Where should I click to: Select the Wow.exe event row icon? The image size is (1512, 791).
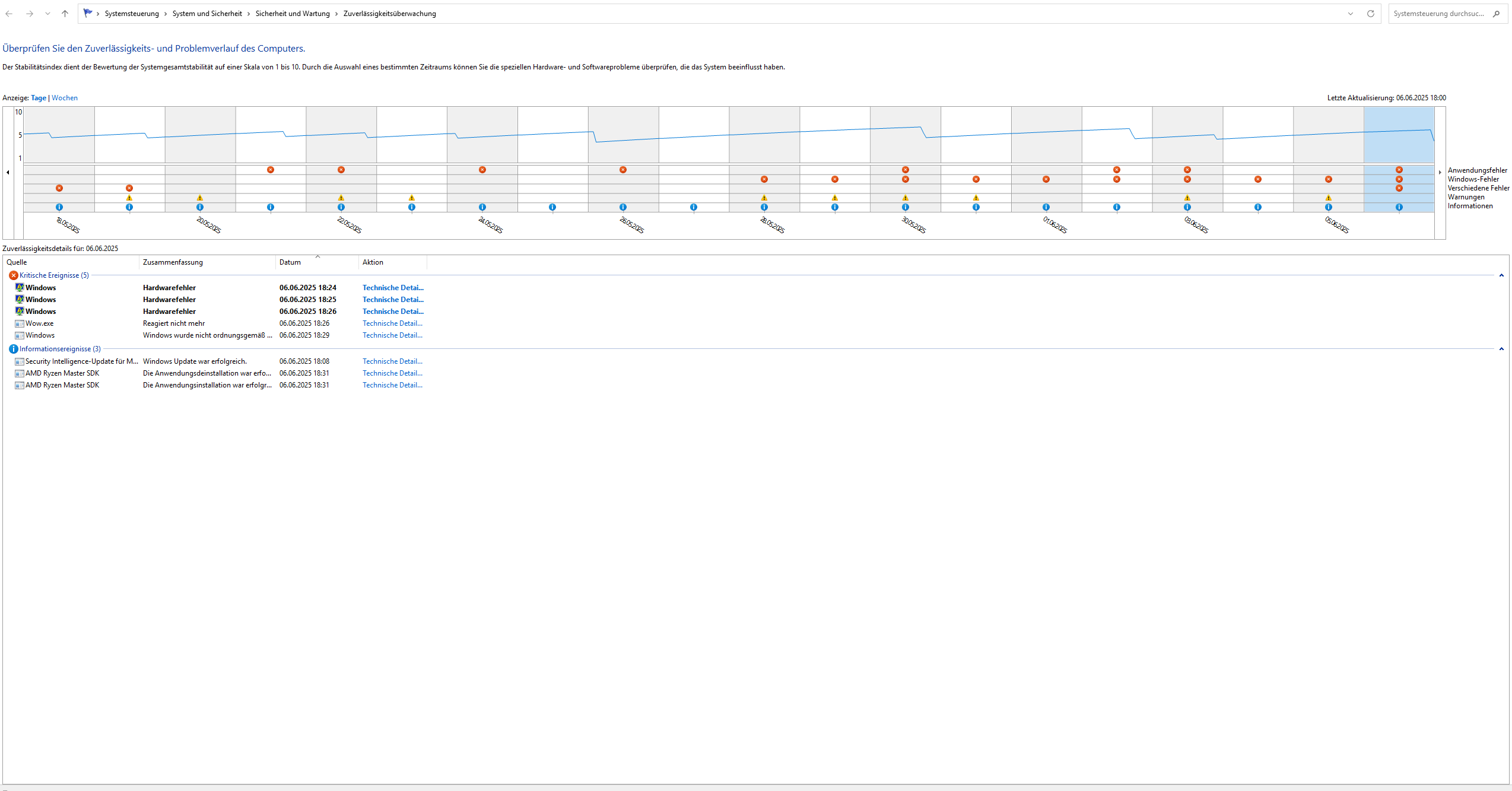pyautogui.click(x=20, y=323)
